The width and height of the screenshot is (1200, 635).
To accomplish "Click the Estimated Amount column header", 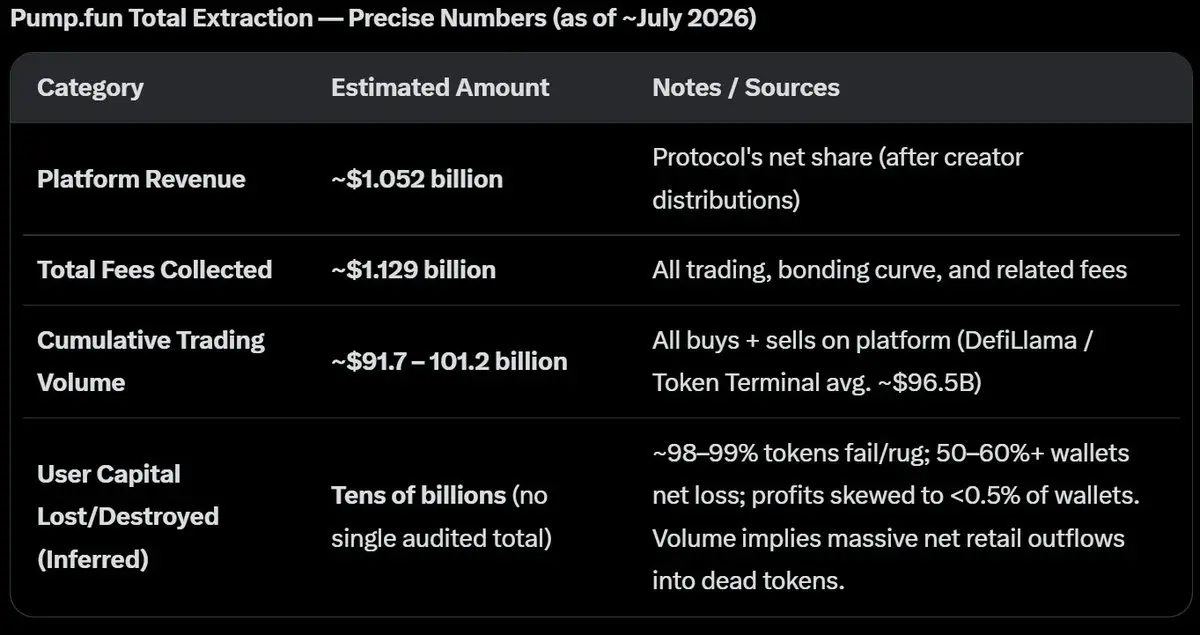I will (440, 87).
